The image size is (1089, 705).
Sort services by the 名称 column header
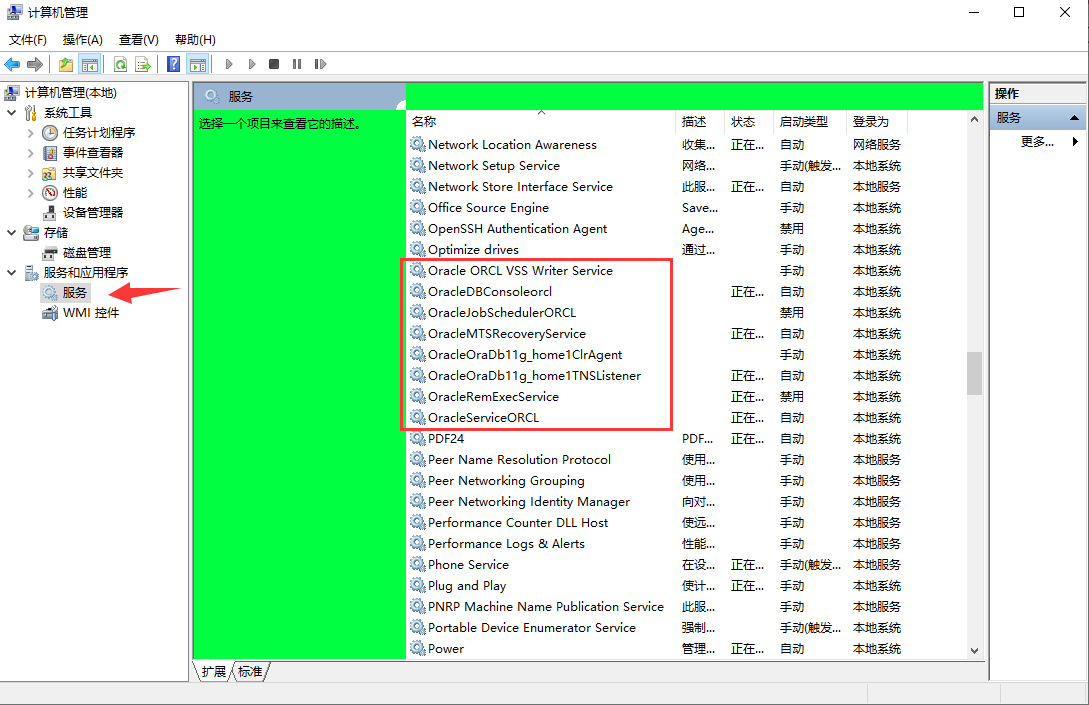tap(540, 122)
